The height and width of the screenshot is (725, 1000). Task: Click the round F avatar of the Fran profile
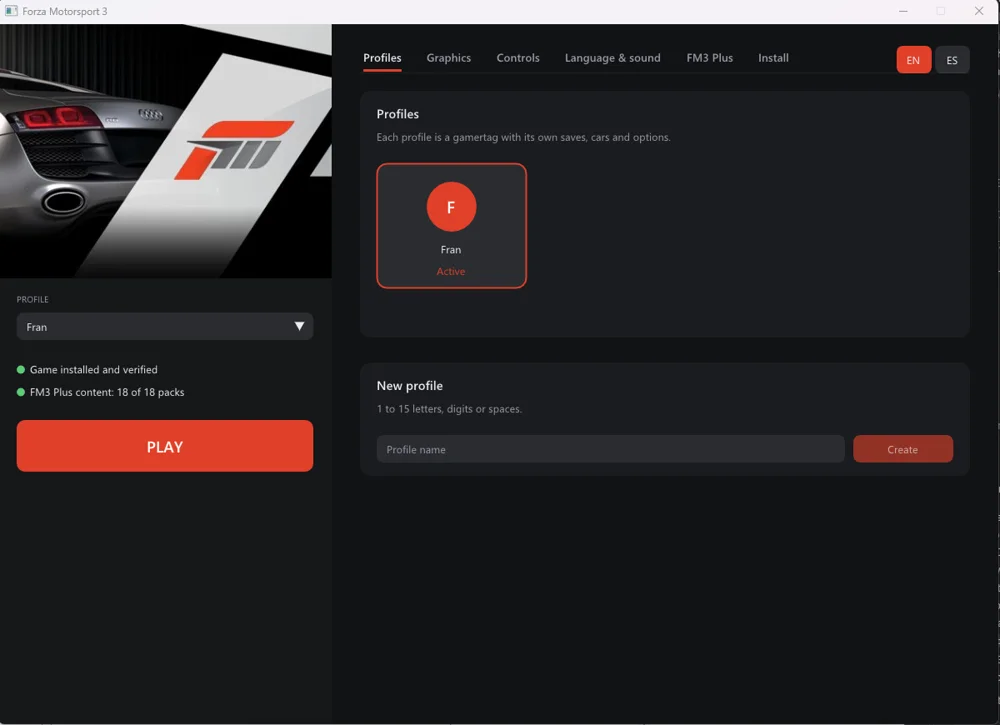pyautogui.click(x=451, y=207)
